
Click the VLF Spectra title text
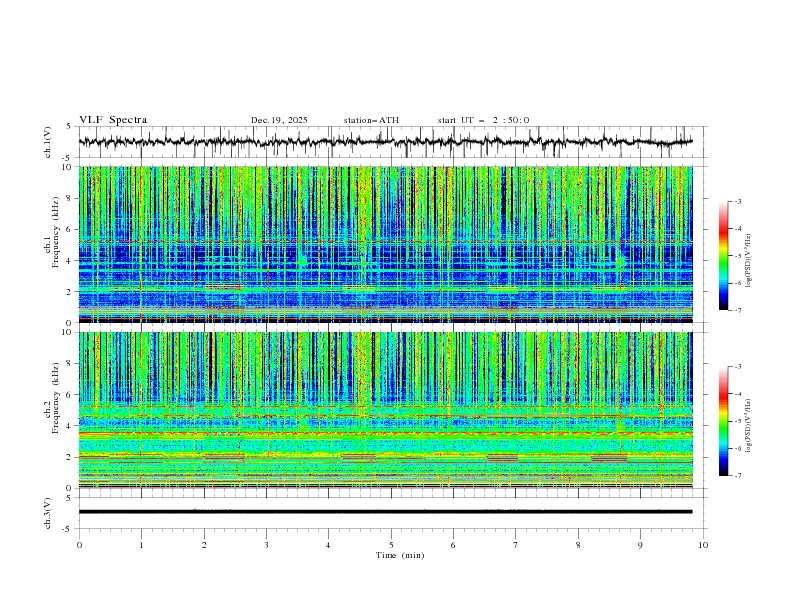pos(113,120)
